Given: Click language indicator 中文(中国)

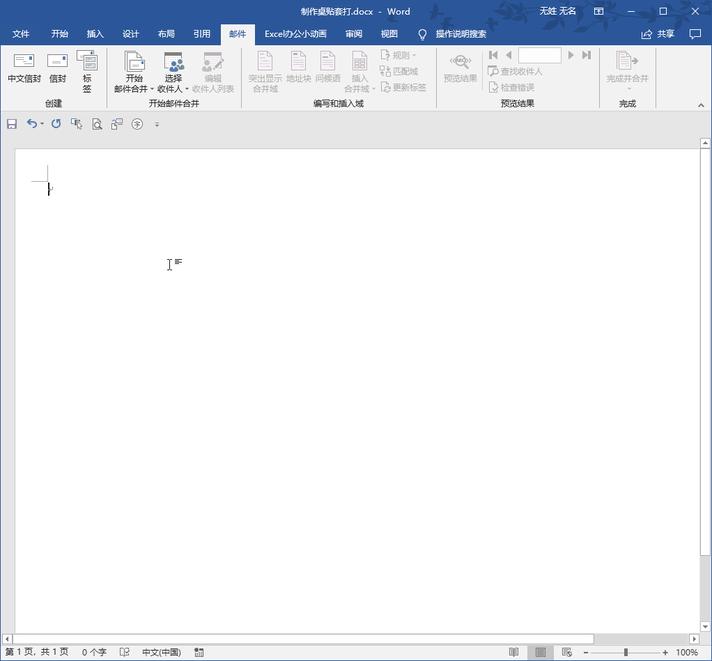Looking at the screenshot, I should [161, 652].
